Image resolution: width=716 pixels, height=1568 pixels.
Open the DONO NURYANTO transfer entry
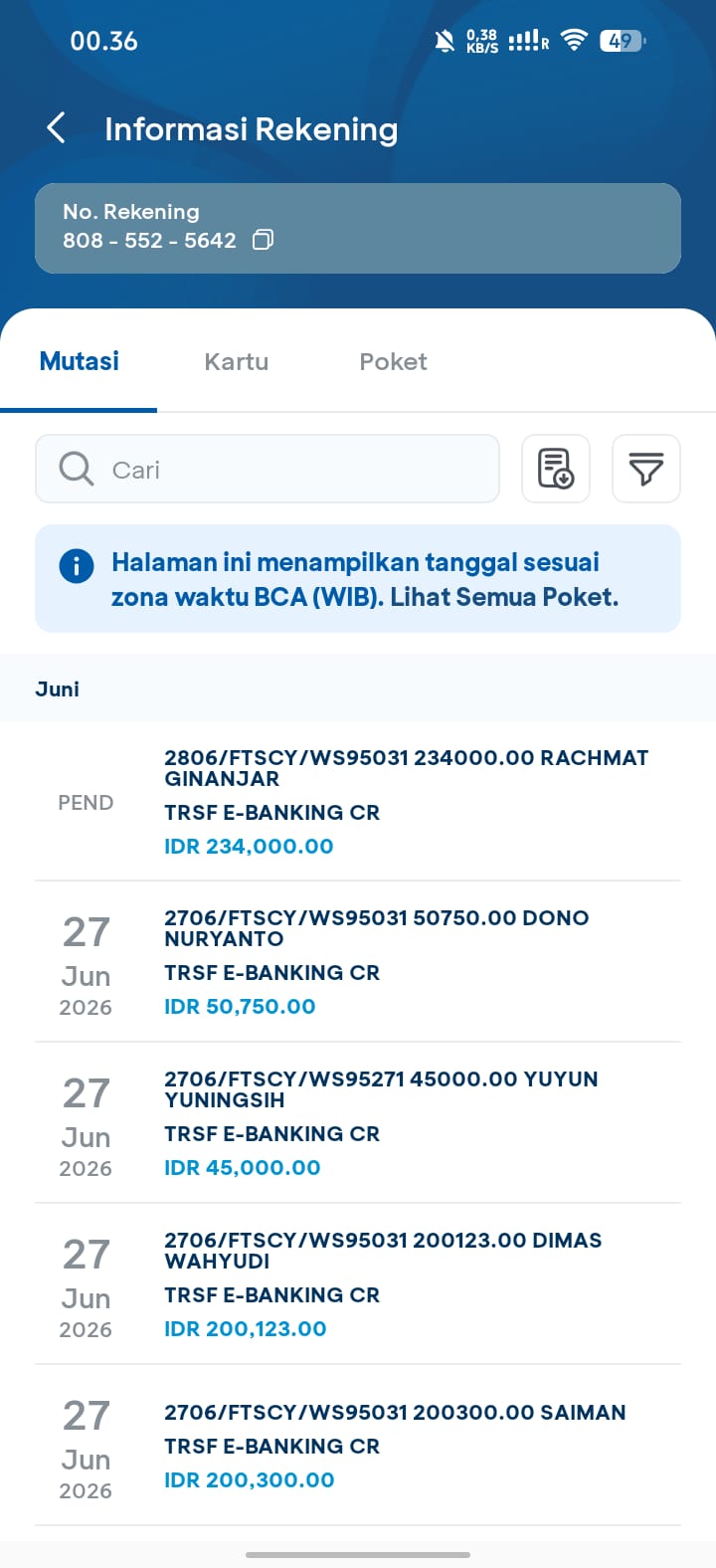click(x=358, y=962)
